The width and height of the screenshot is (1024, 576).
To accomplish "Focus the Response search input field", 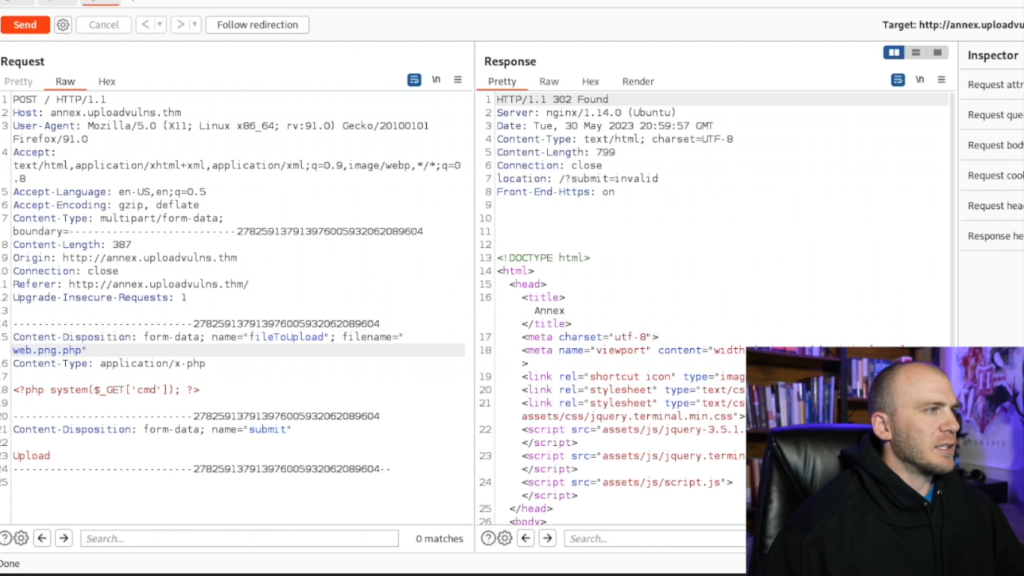I will point(655,538).
